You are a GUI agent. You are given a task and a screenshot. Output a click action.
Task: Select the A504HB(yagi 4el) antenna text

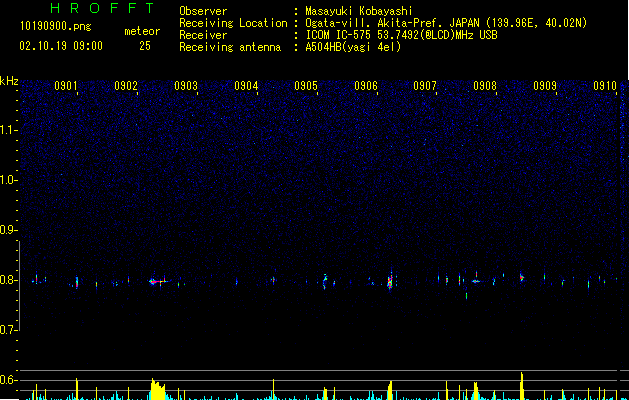[353, 47]
